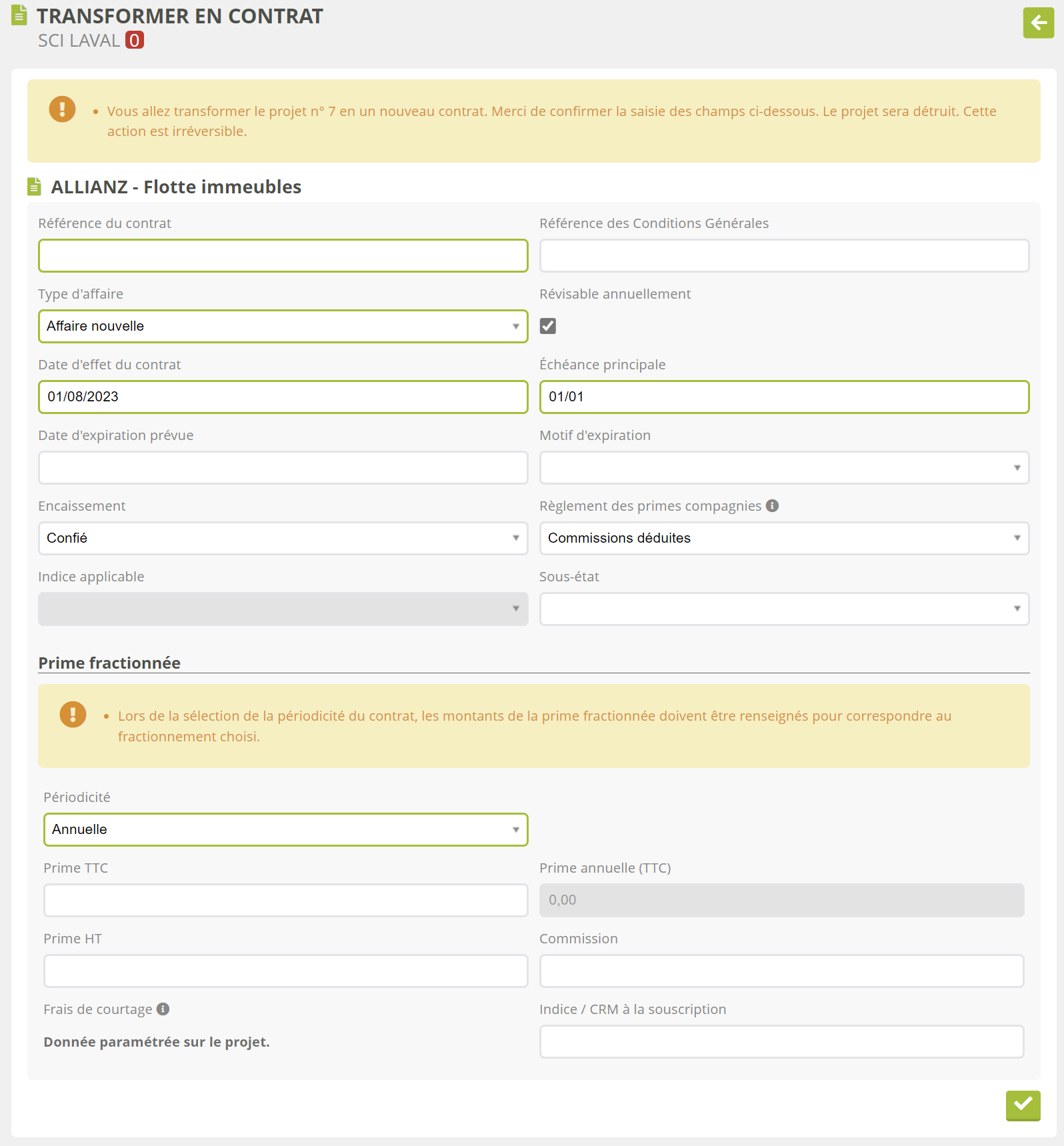Image resolution: width=1064 pixels, height=1146 pixels.
Task: Expand the Motif d'expiration dropdown
Action: coord(784,468)
